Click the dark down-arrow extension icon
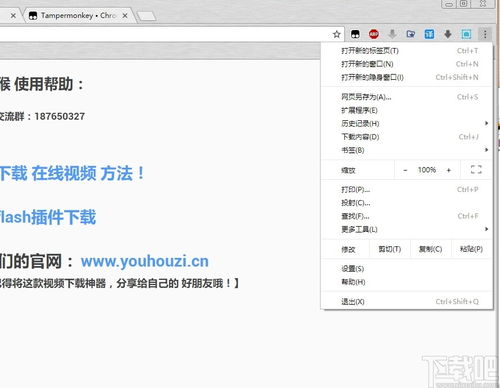 448,34
